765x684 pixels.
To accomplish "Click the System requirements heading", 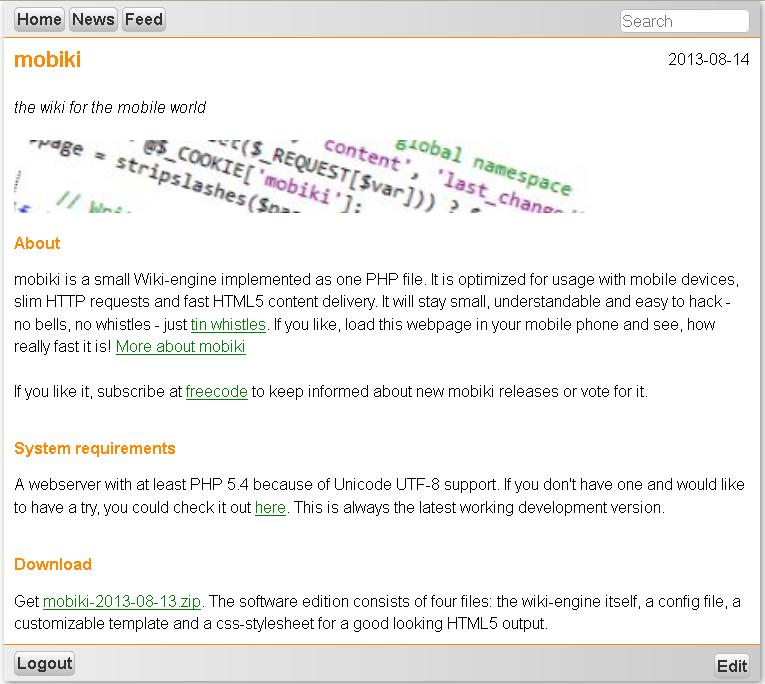I will (95, 448).
